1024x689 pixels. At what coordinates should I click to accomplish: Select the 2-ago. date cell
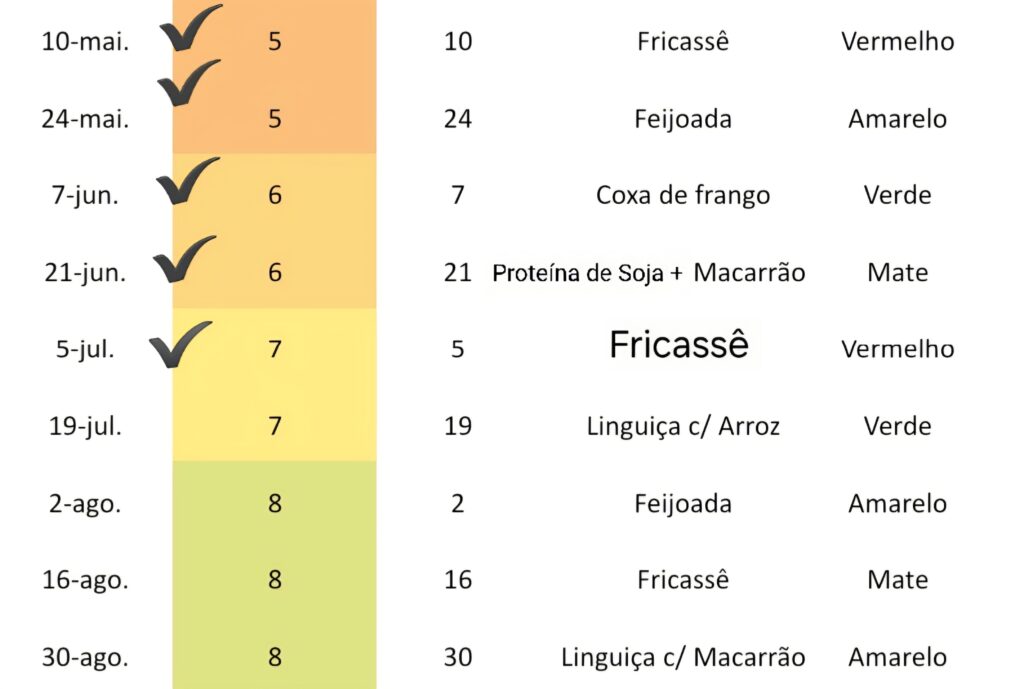85,504
